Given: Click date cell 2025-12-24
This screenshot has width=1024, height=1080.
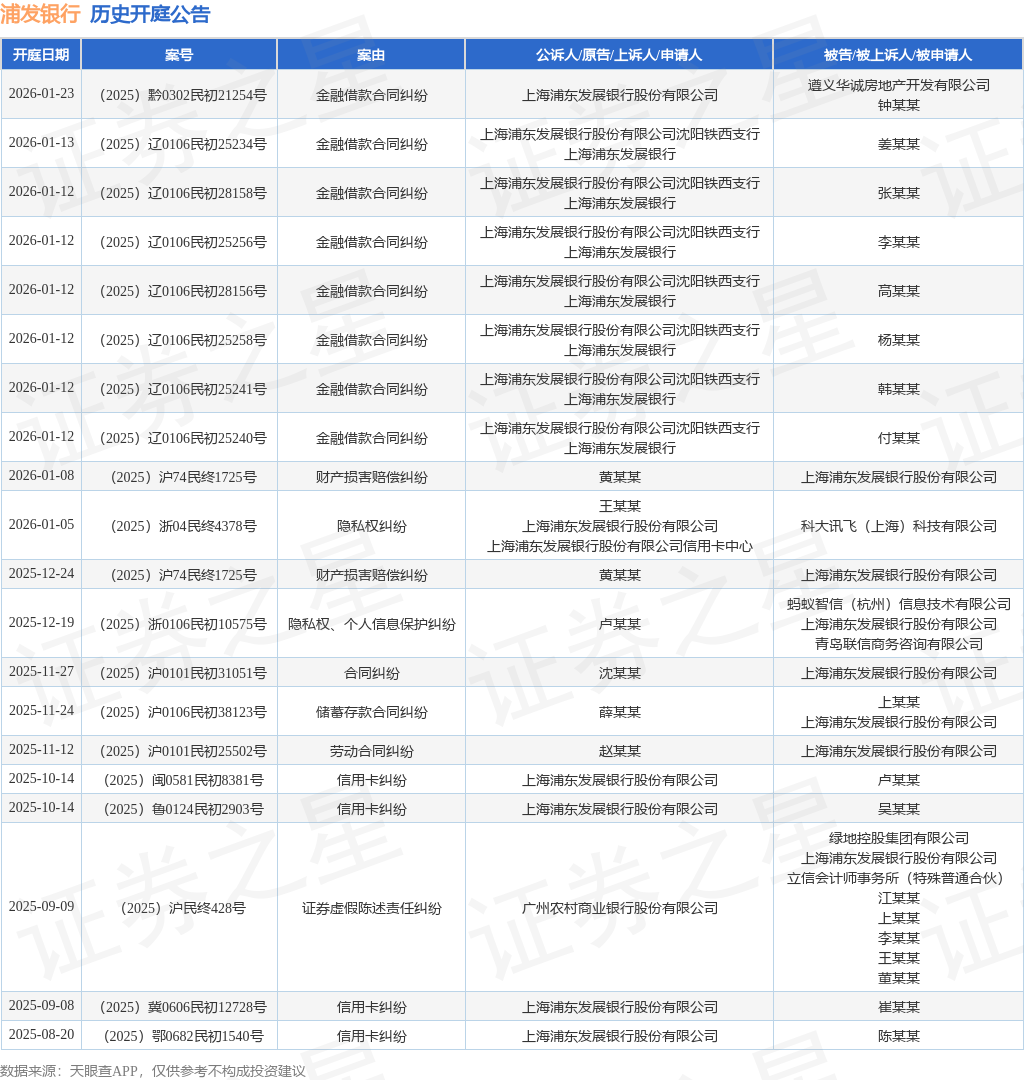Looking at the screenshot, I should point(41,573).
